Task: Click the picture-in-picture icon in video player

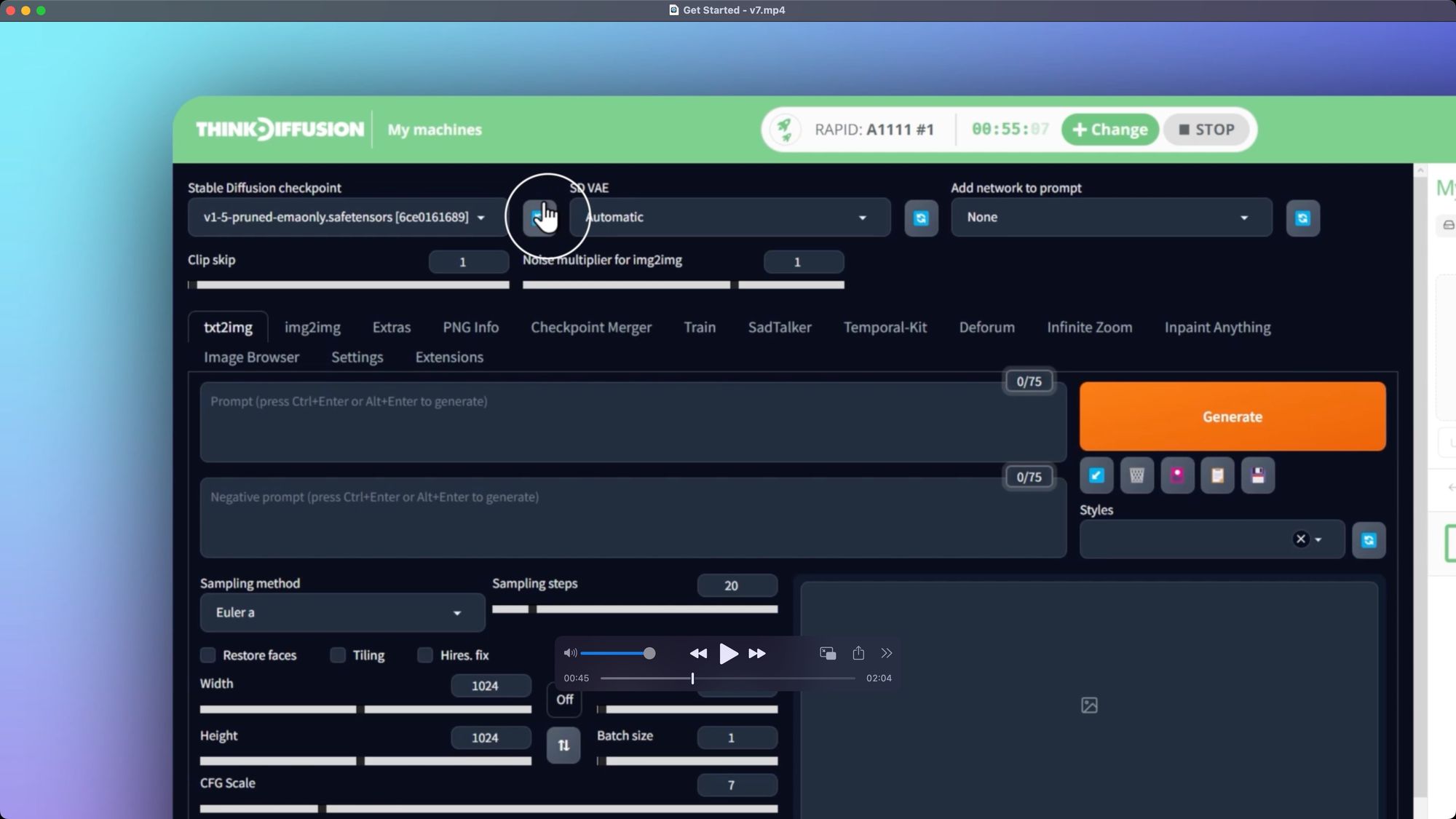Action: point(828,653)
